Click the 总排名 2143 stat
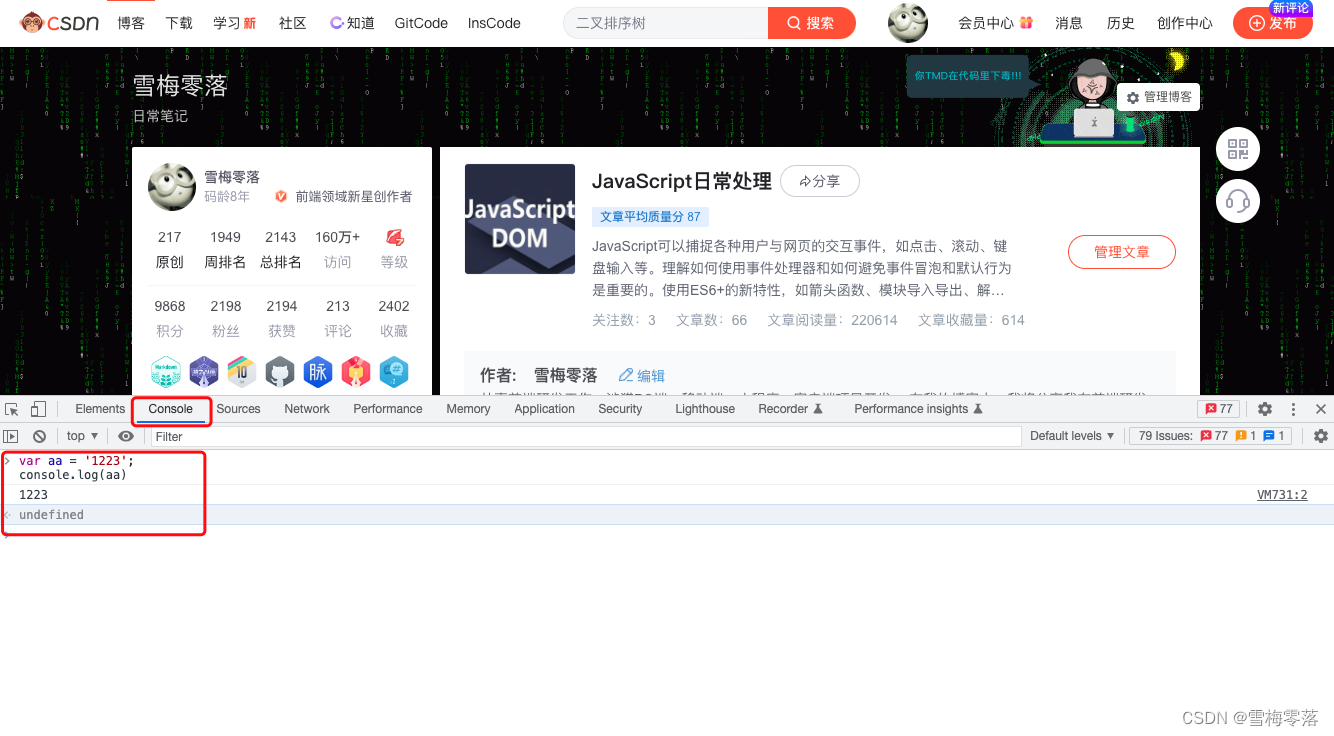The width and height of the screenshot is (1334, 736). [x=281, y=250]
